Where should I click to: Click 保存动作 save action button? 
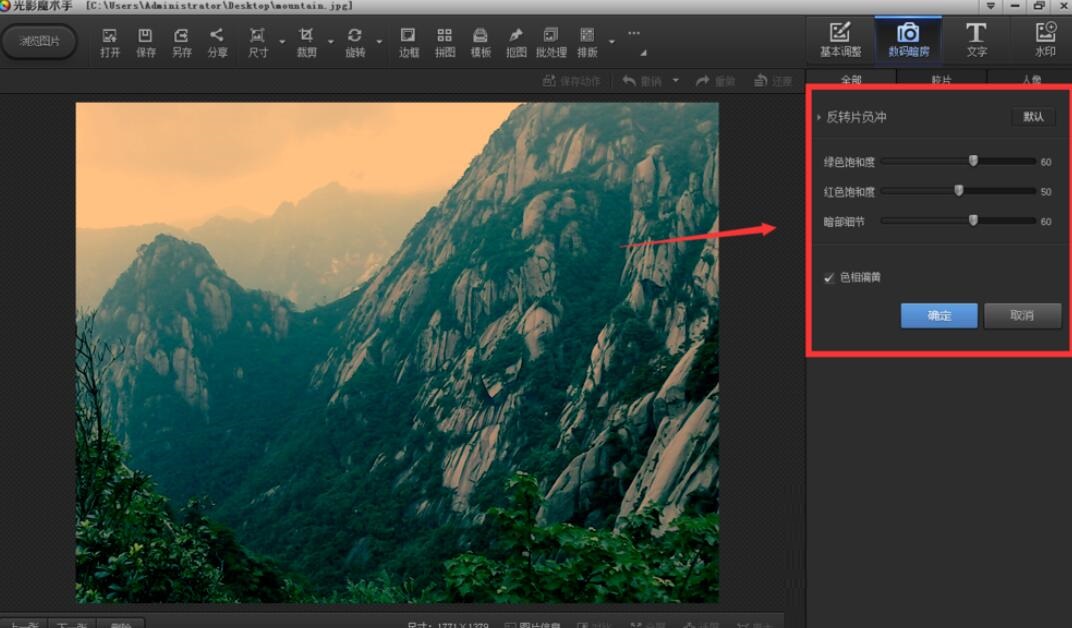[572, 81]
